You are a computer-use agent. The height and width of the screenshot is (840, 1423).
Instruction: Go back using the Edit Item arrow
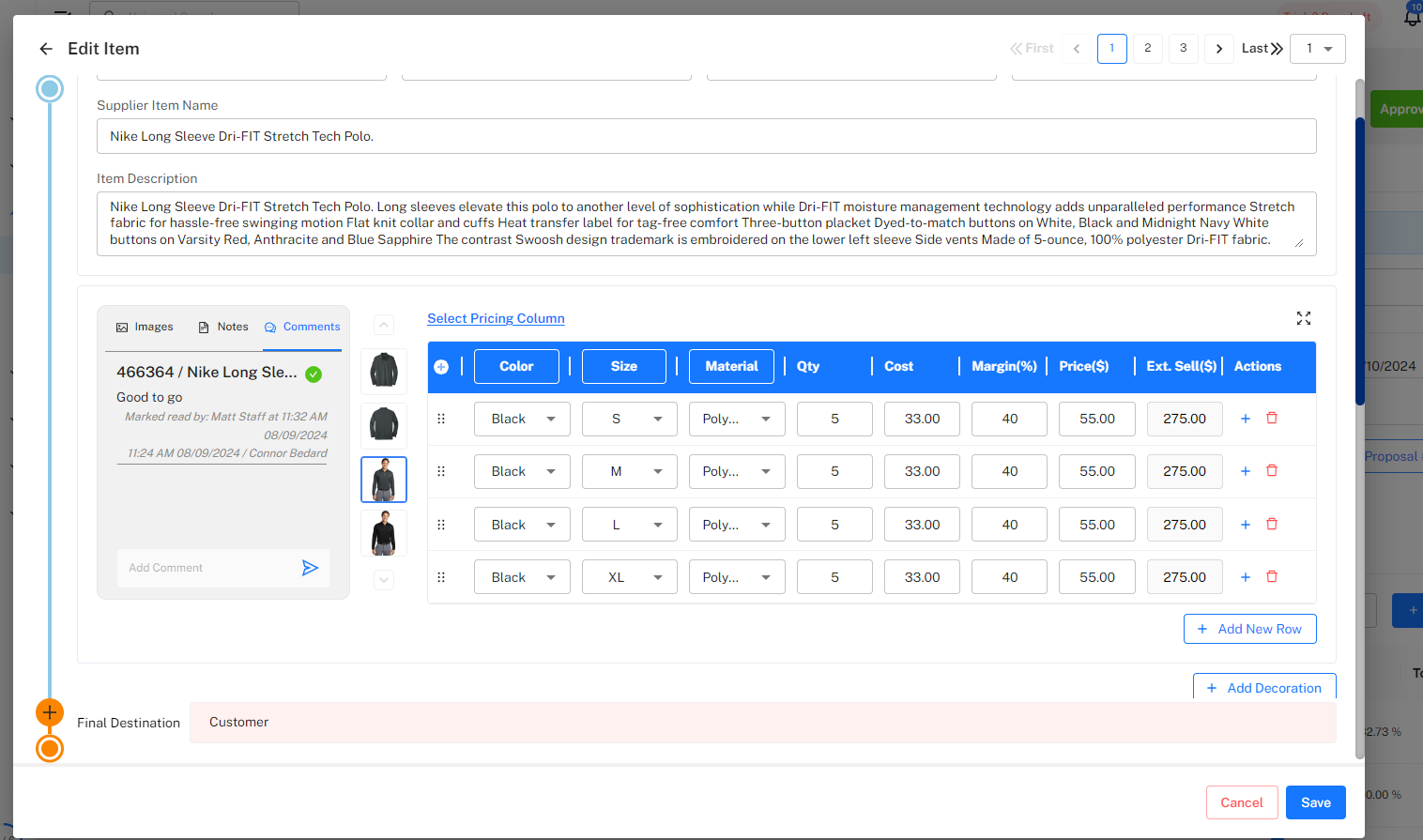pos(46,49)
